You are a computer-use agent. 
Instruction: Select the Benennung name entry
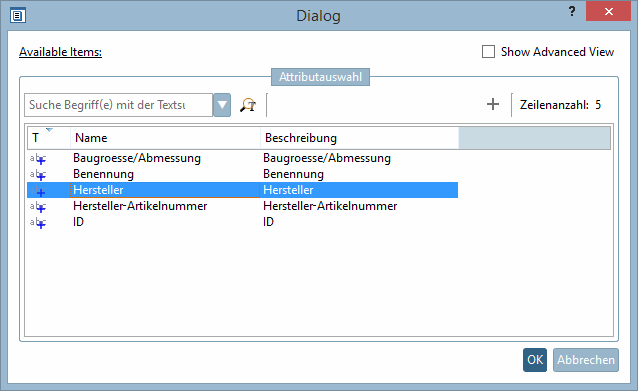pos(103,174)
